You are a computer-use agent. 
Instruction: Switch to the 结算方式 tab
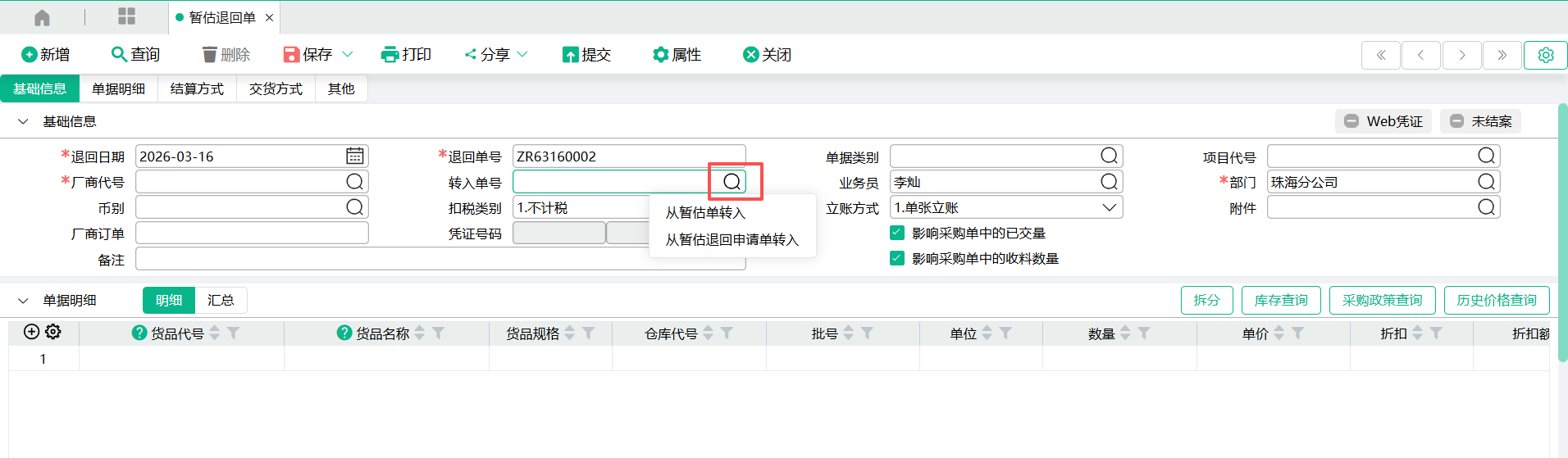coord(197,89)
